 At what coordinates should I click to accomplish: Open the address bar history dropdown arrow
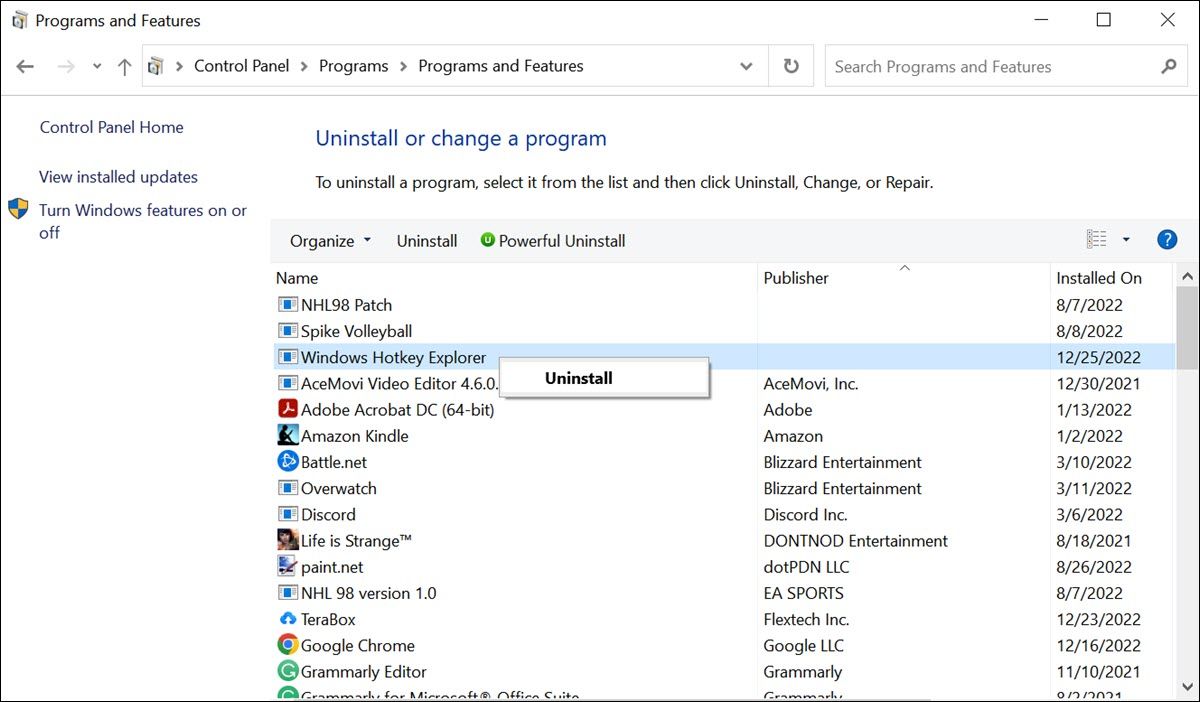[746, 65]
